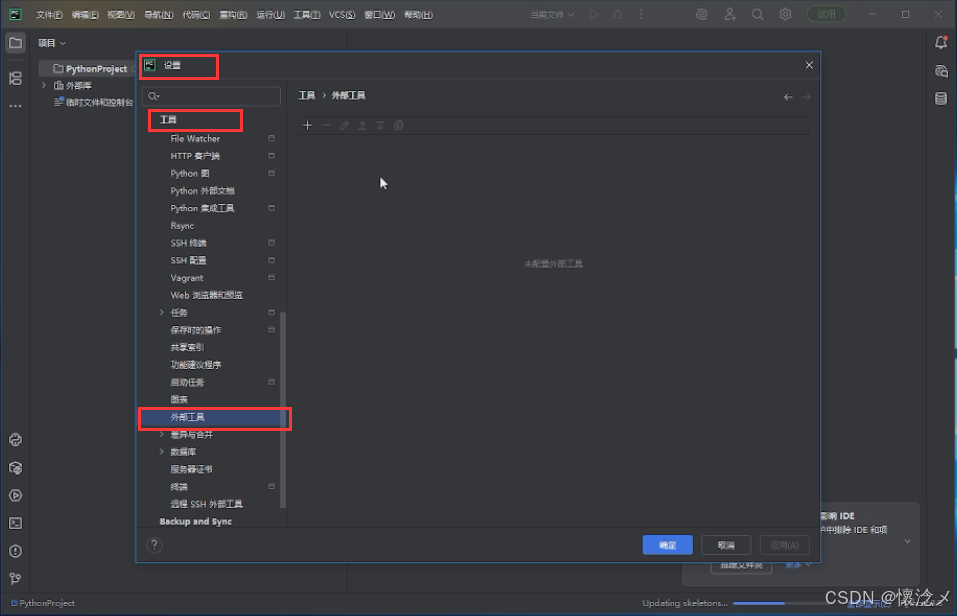Screen dimensions: 957x616
Task: Open the 项目 view dropdown
Action: coord(52,43)
